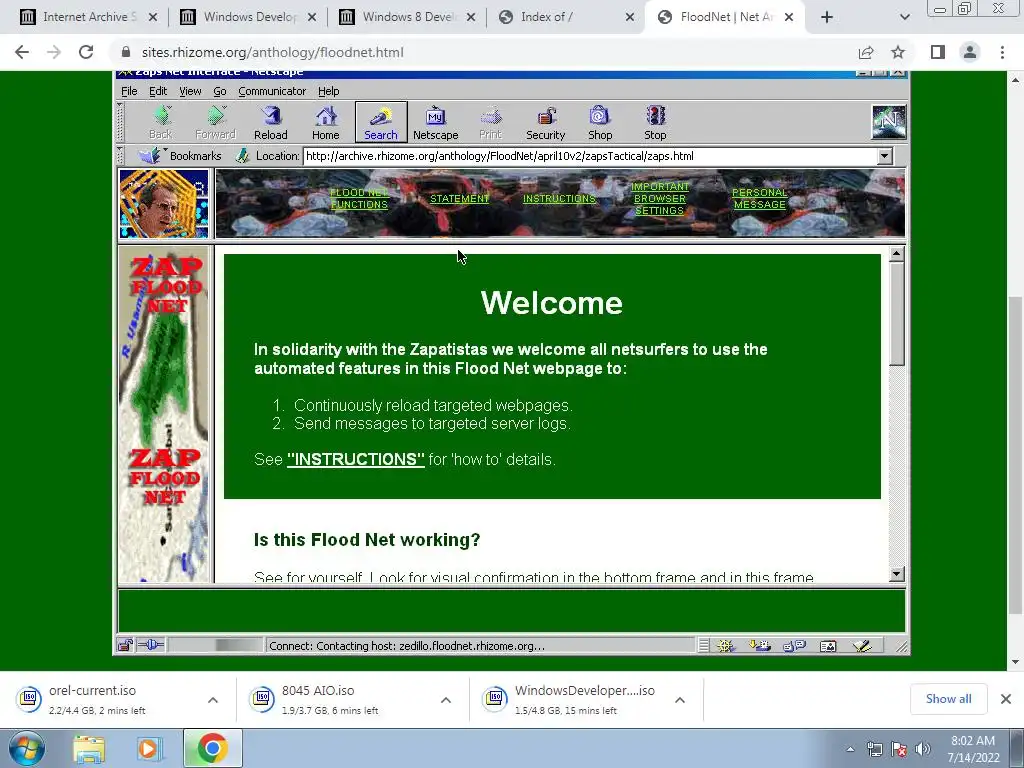Open Chrome profile avatar
The height and width of the screenshot is (768, 1024).
970,52
